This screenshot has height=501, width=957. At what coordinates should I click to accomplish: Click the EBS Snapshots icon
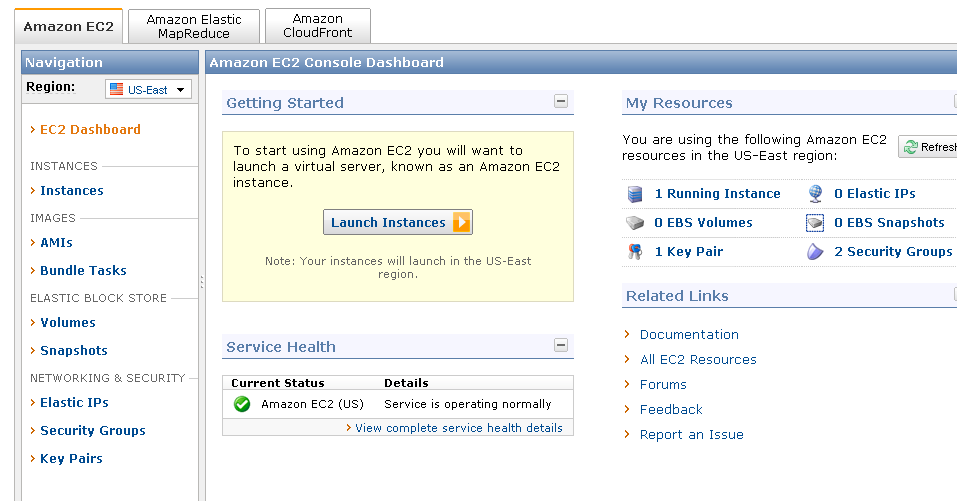tap(815, 223)
